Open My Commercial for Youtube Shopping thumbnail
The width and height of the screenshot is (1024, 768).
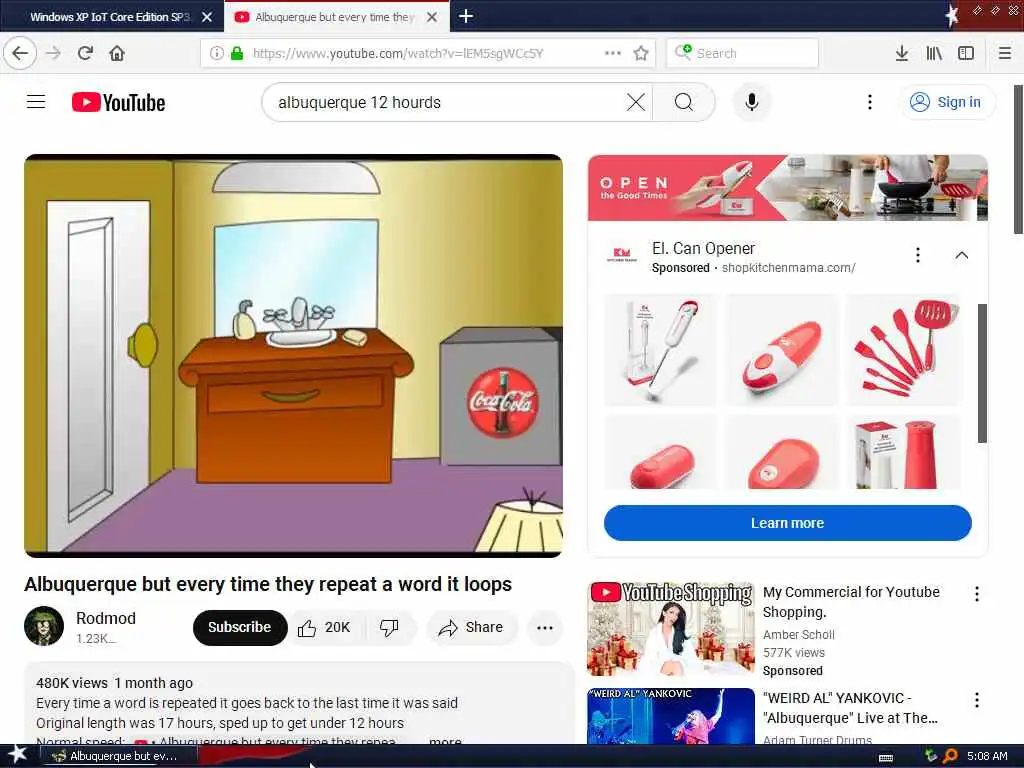coord(671,629)
